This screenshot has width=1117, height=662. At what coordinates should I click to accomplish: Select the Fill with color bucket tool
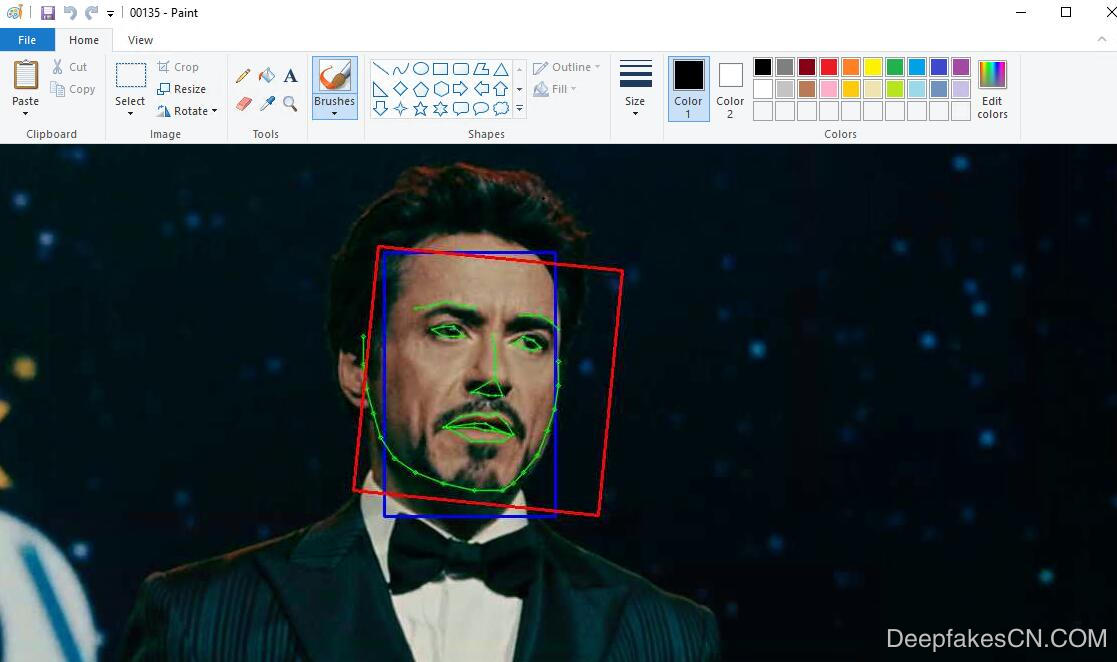pyautogui.click(x=267, y=76)
